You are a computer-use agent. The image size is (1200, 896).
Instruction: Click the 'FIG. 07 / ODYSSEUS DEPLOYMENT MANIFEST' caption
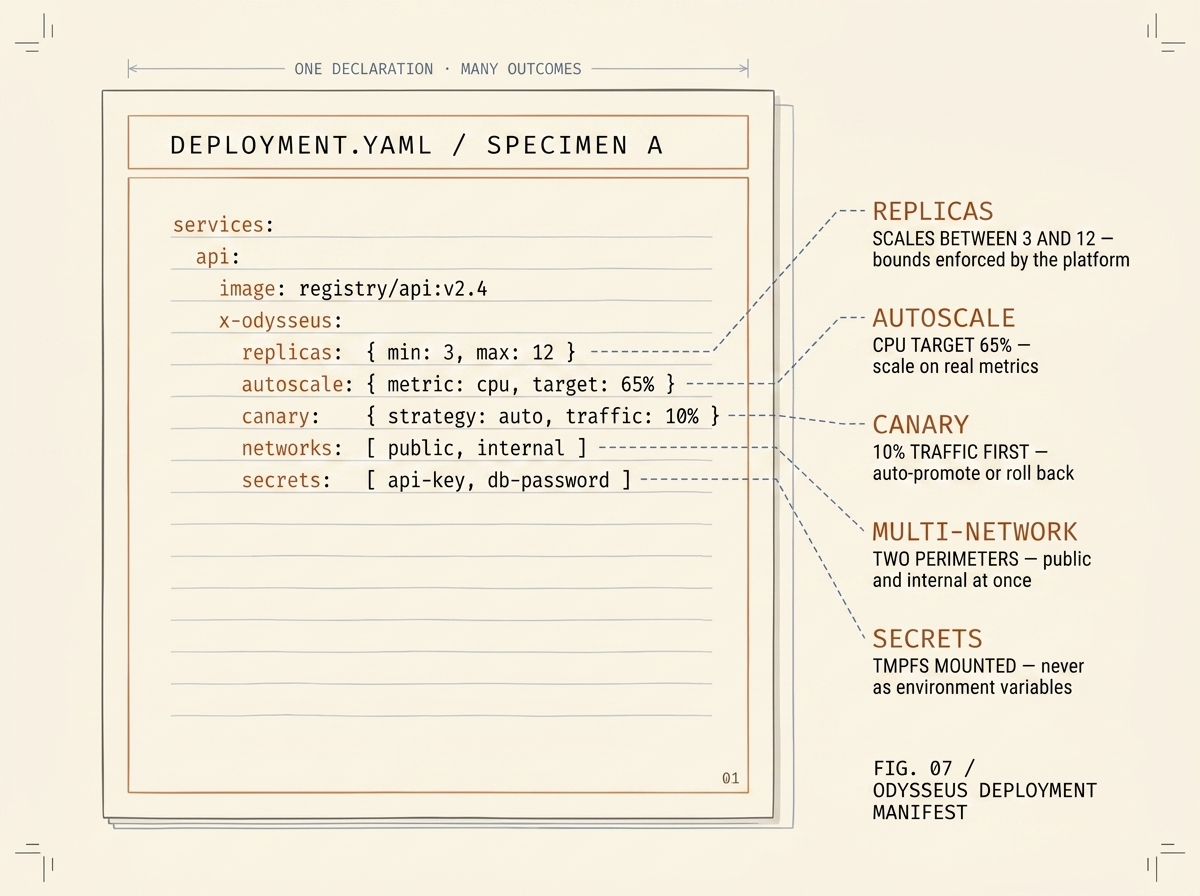(x=985, y=790)
